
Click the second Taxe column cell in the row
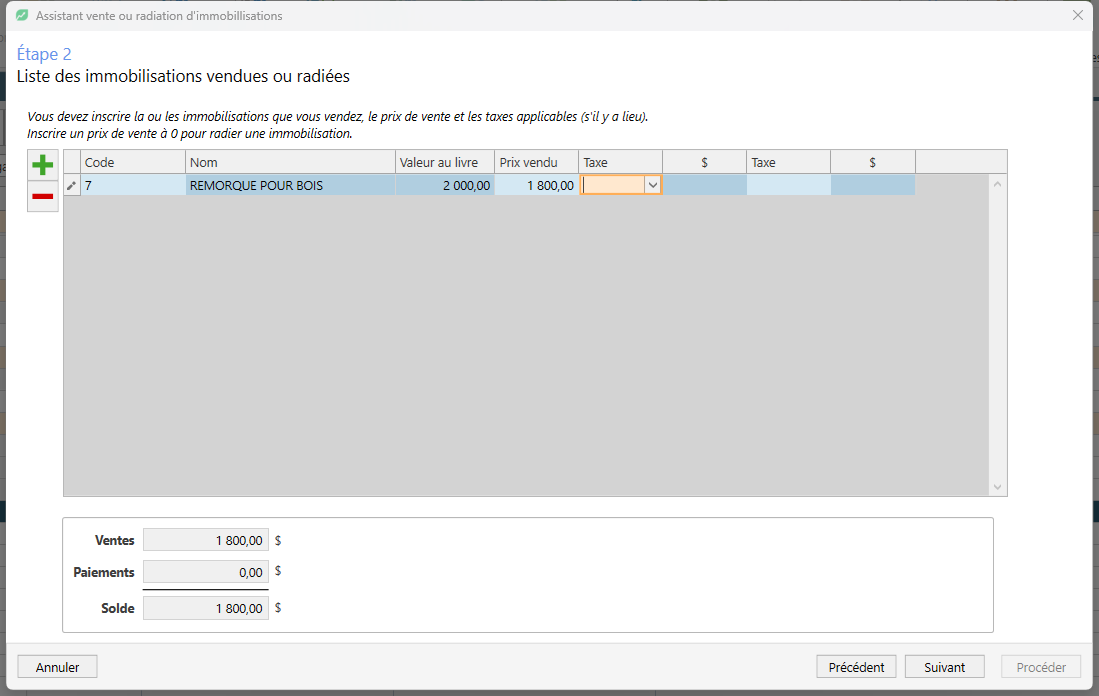tap(789, 186)
